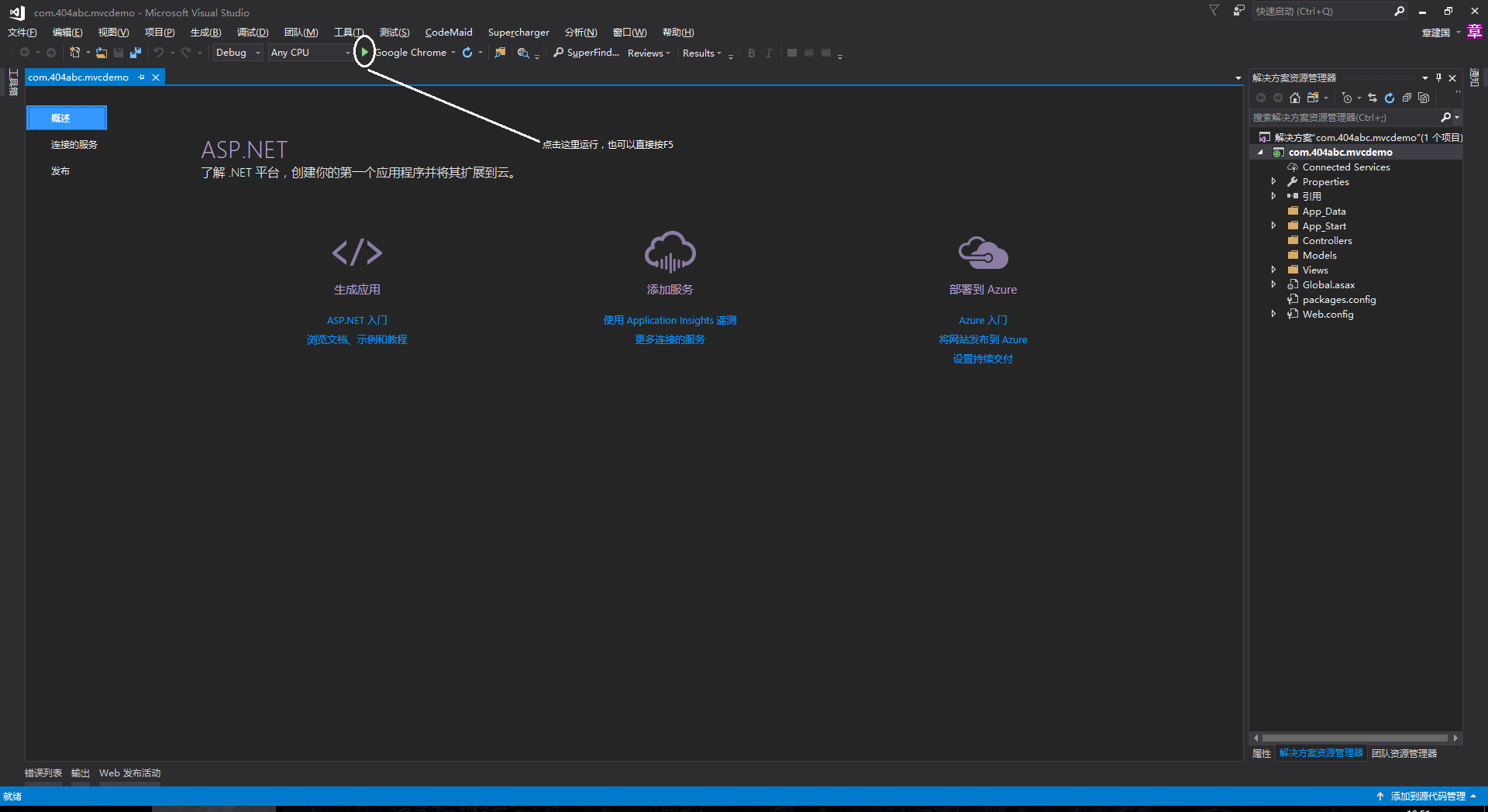
Task: Open the Supercharger menu
Action: pyautogui.click(x=518, y=33)
